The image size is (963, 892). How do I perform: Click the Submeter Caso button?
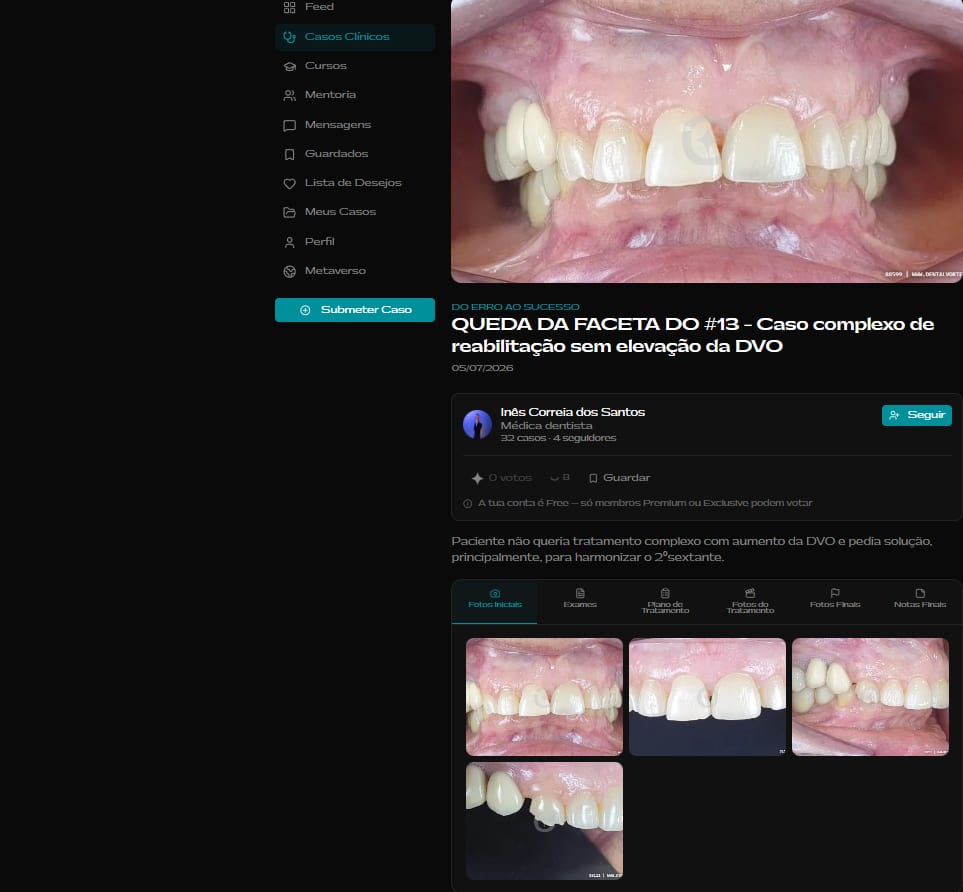(355, 310)
